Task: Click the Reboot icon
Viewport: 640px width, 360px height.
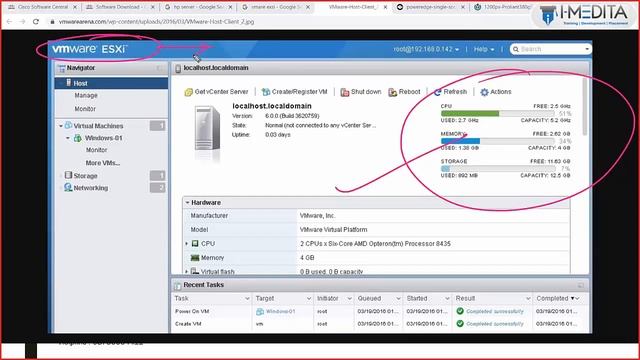Action: 393,92
